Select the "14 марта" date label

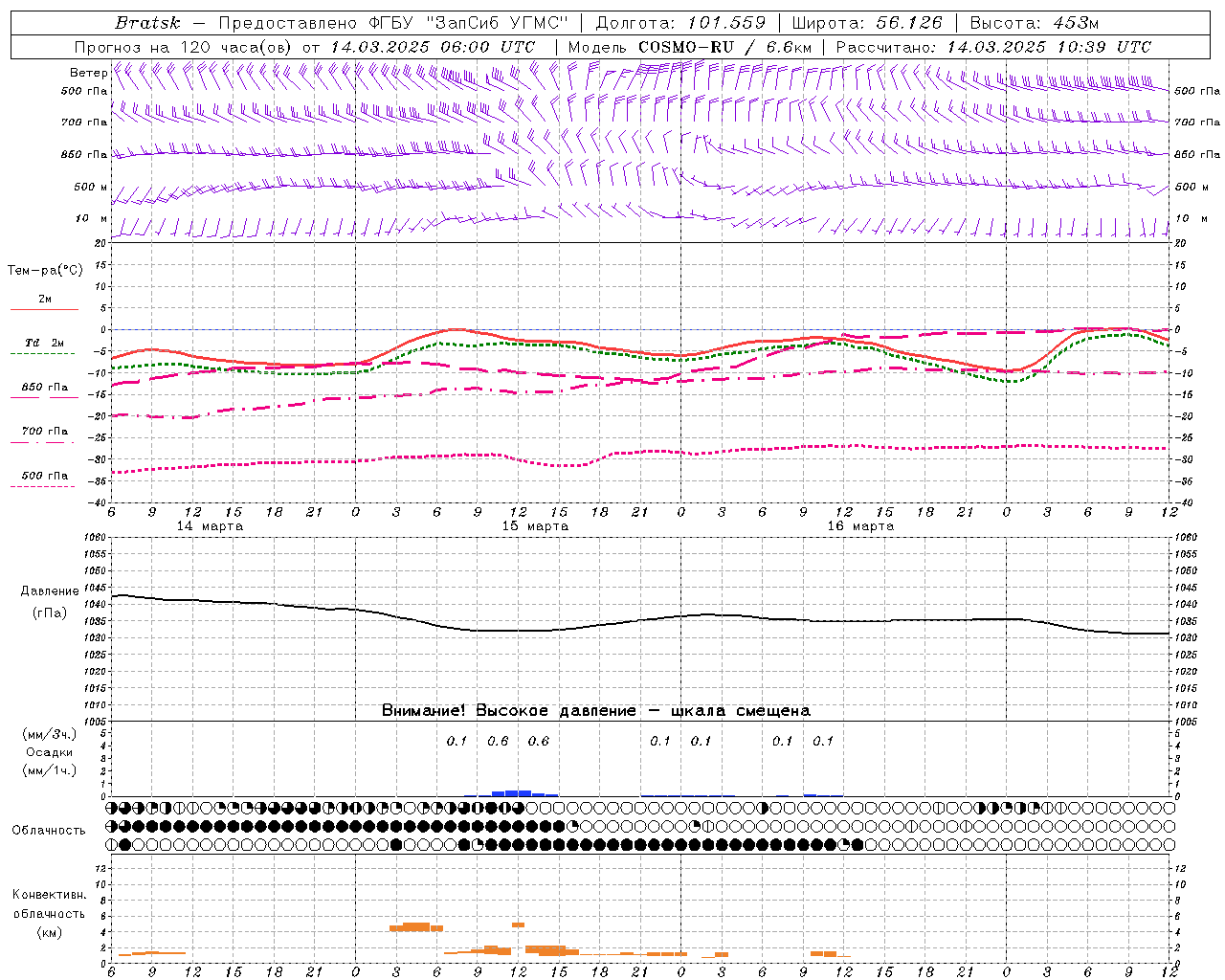pyautogui.click(x=210, y=526)
